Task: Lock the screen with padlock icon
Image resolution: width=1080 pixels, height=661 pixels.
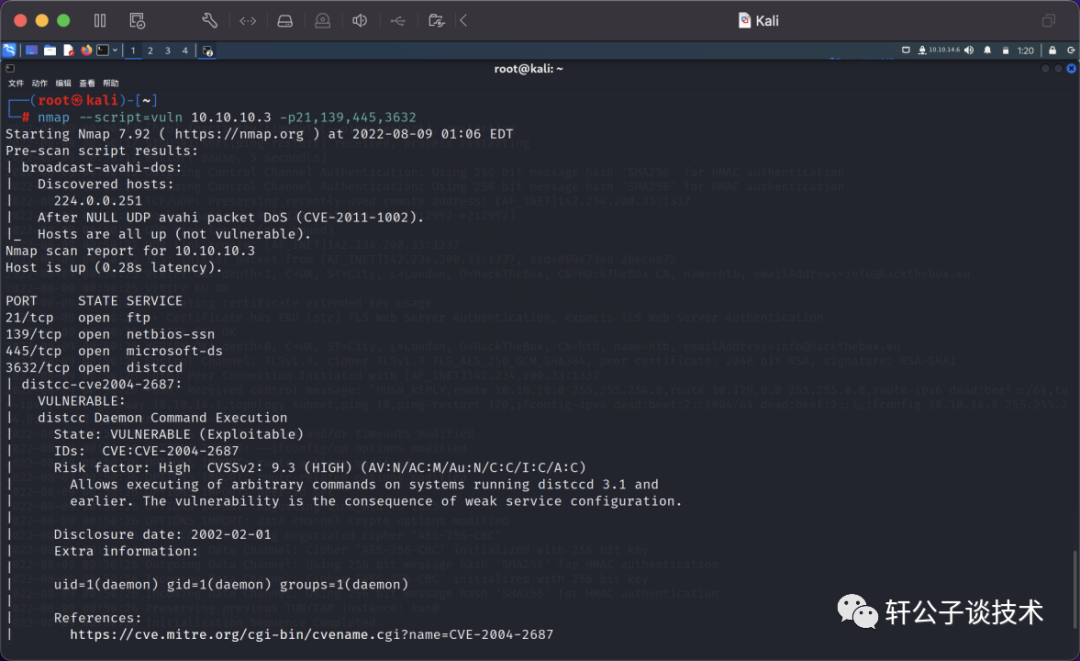Action: (x=1052, y=50)
